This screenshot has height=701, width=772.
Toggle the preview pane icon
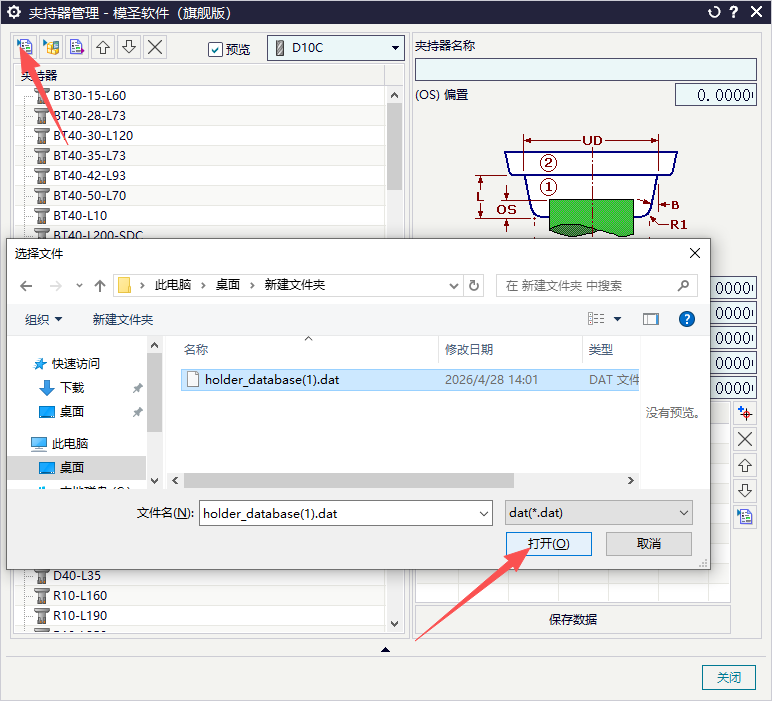650,319
